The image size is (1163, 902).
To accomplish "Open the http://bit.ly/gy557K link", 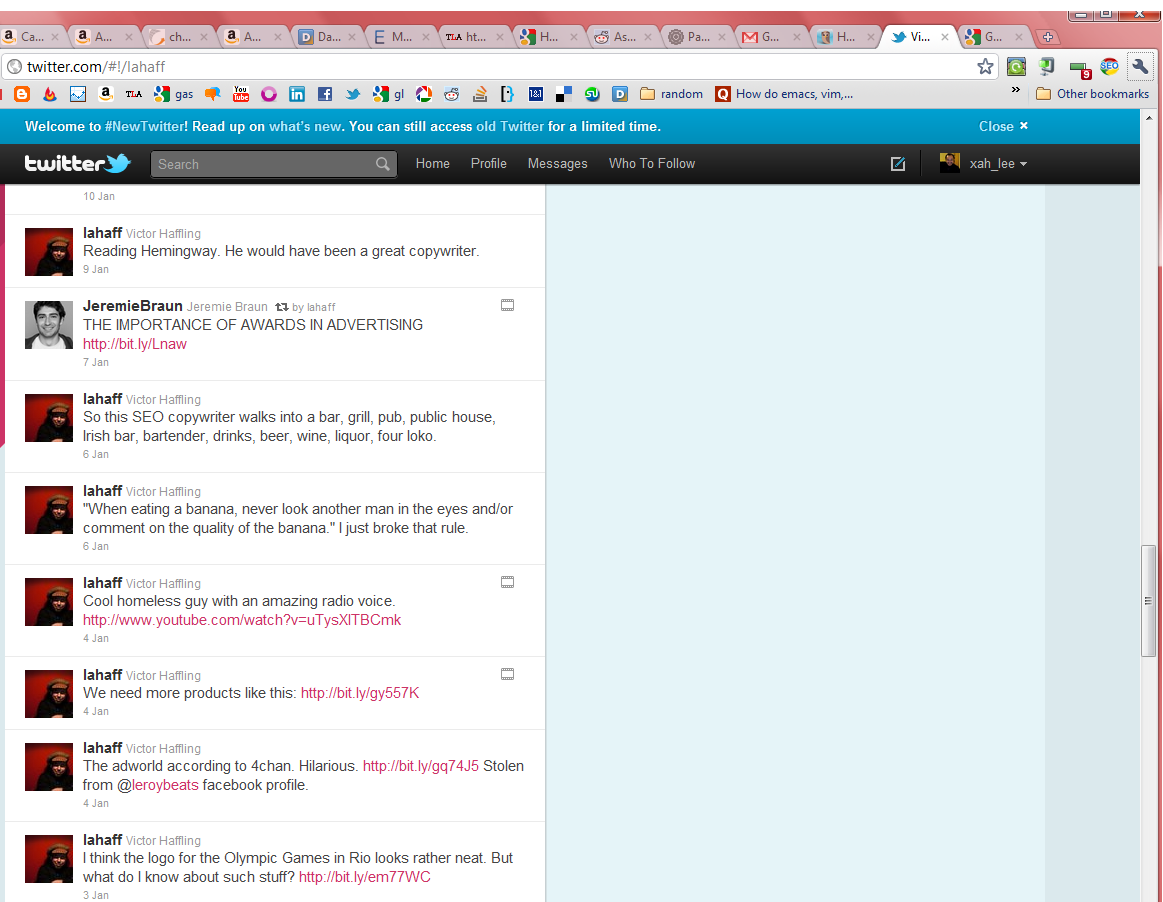I will [x=360, y=693].
